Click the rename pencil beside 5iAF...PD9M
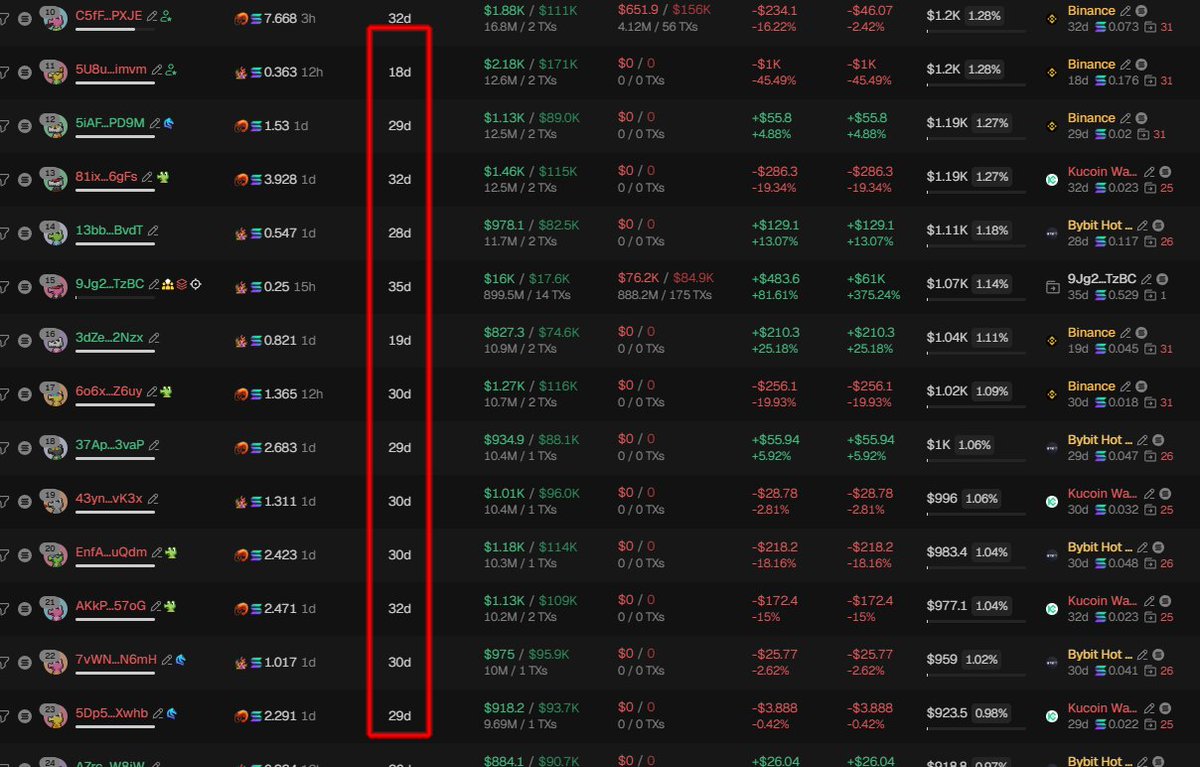Screen dimensions: 1200x767 pyautogui.click(x=154, y=124)
